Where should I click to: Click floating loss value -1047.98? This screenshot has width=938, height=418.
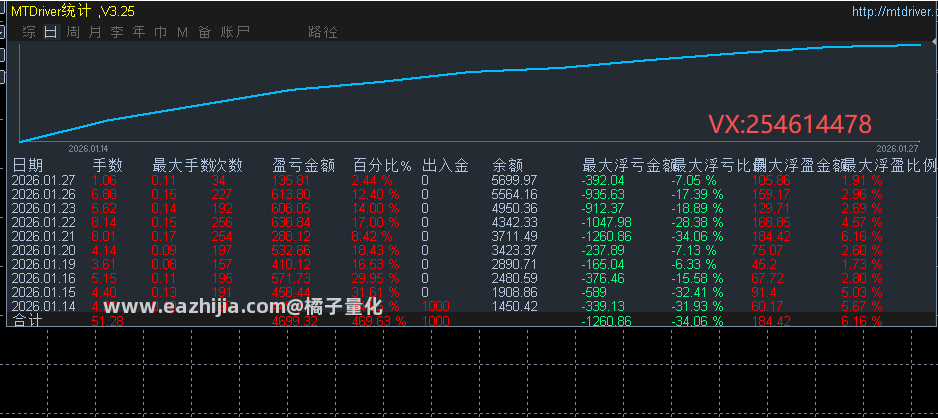[x=606, y=222]
